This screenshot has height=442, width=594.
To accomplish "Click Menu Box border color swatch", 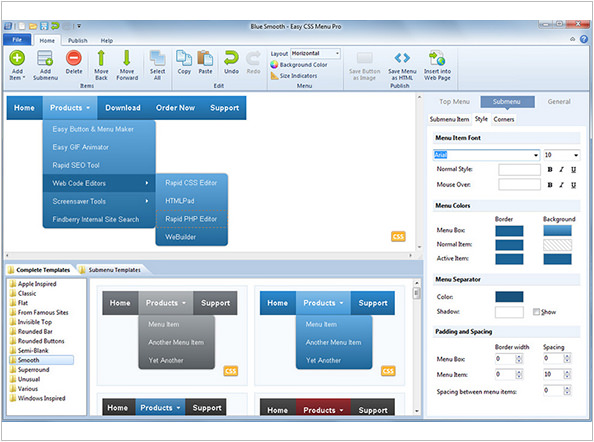I will pyautogui.click(x=509, y=231).
